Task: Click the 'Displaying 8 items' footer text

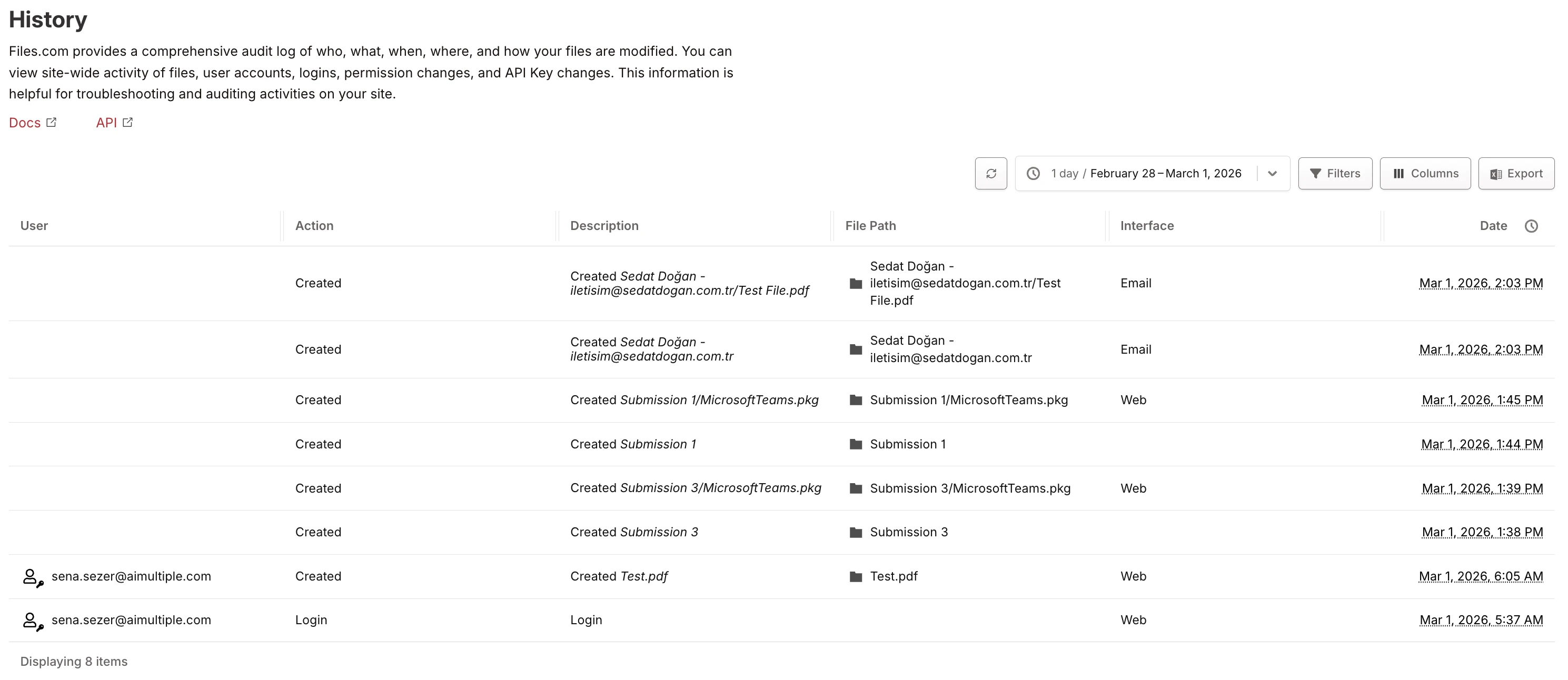Action: pyautogui.click(x=74, y=661)
